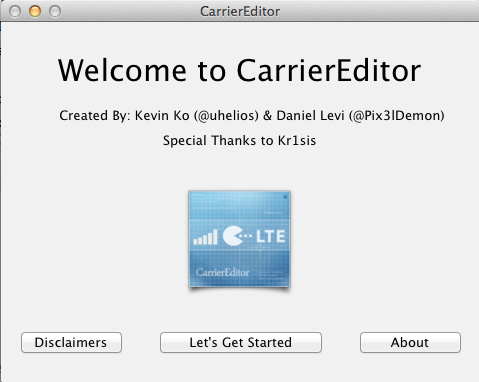Click the Pac-Man icon in the logo
The height and width of the screenshot is (382, 479).
coord(232,236)
